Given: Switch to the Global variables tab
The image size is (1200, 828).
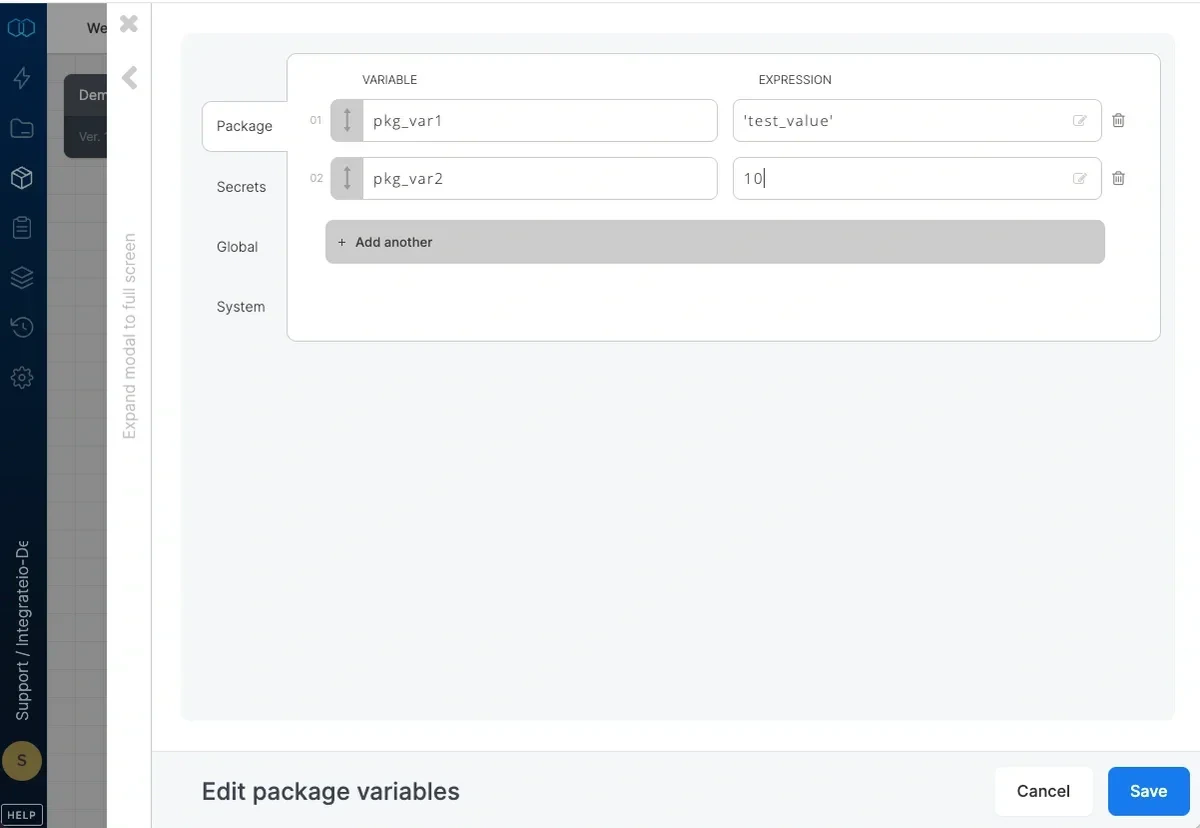Looking at the screenshot, I should click(x=237, y=247).
